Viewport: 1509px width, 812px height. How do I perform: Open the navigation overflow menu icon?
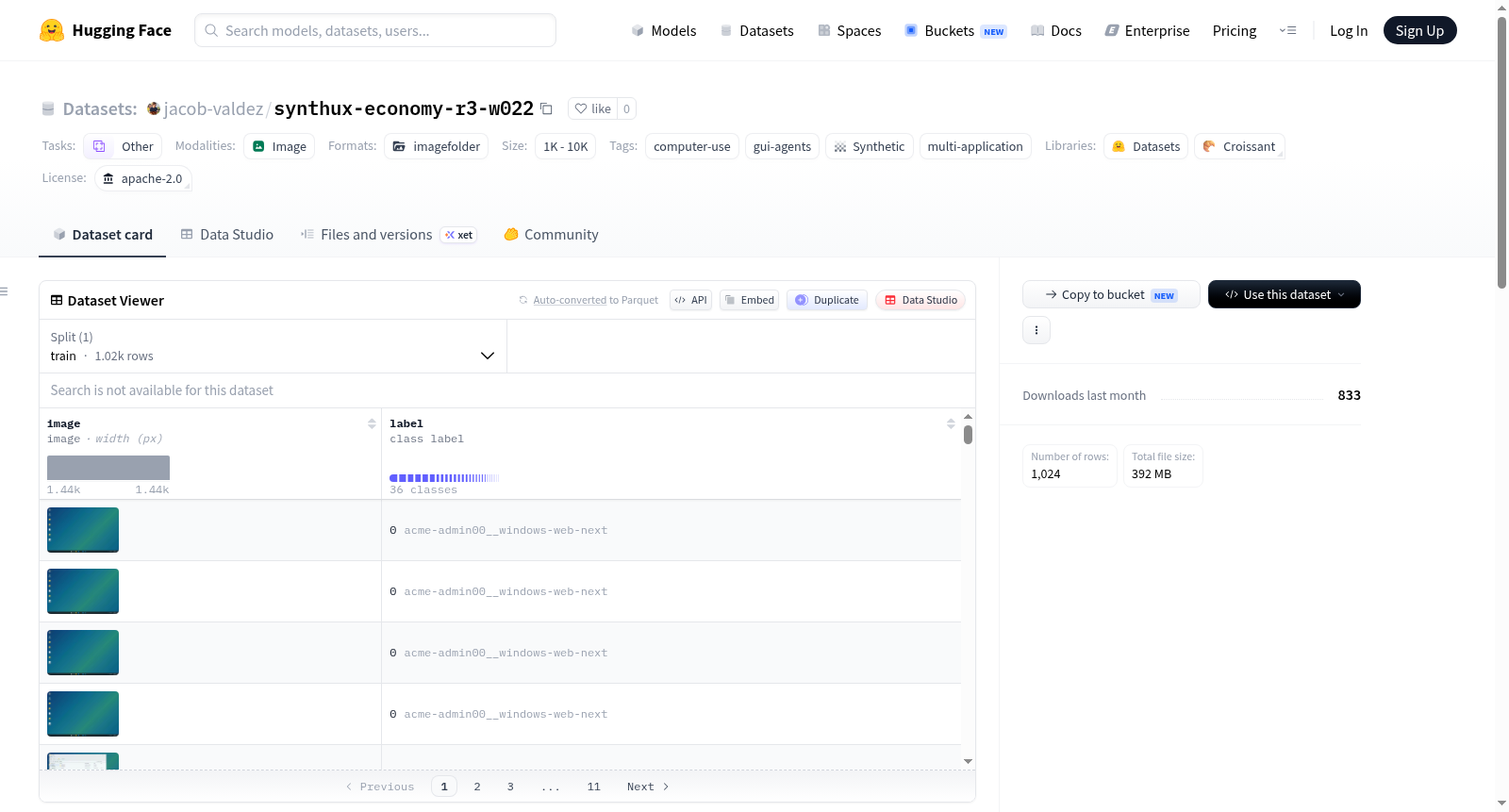pyautogui.click(x=1287, y=30)
